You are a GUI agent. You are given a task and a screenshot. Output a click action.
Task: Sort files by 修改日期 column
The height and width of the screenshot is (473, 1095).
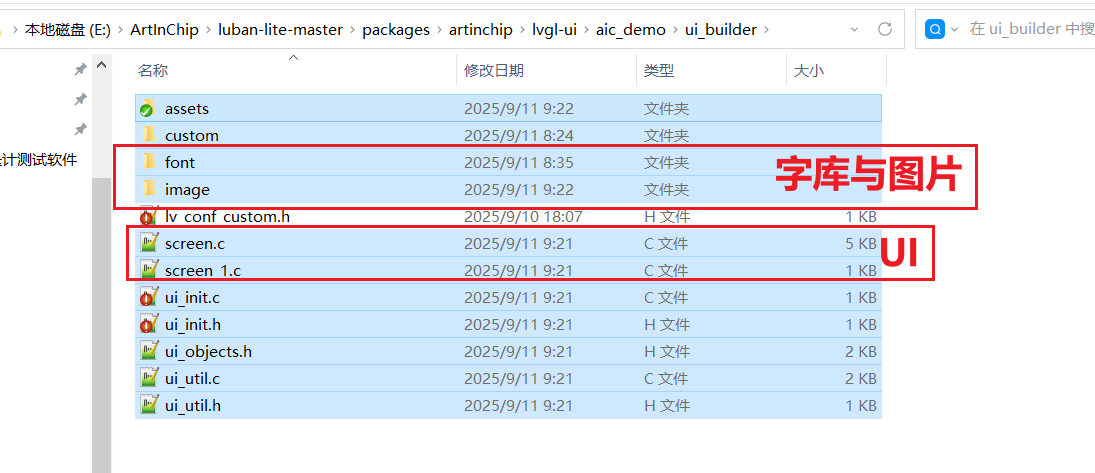coord(494,71)
